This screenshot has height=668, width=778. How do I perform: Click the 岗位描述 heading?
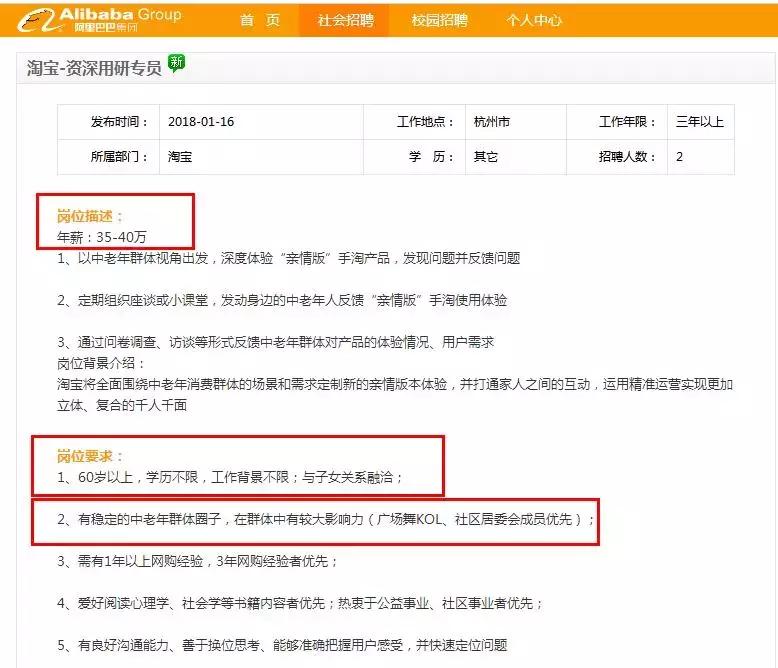point(89,216)
